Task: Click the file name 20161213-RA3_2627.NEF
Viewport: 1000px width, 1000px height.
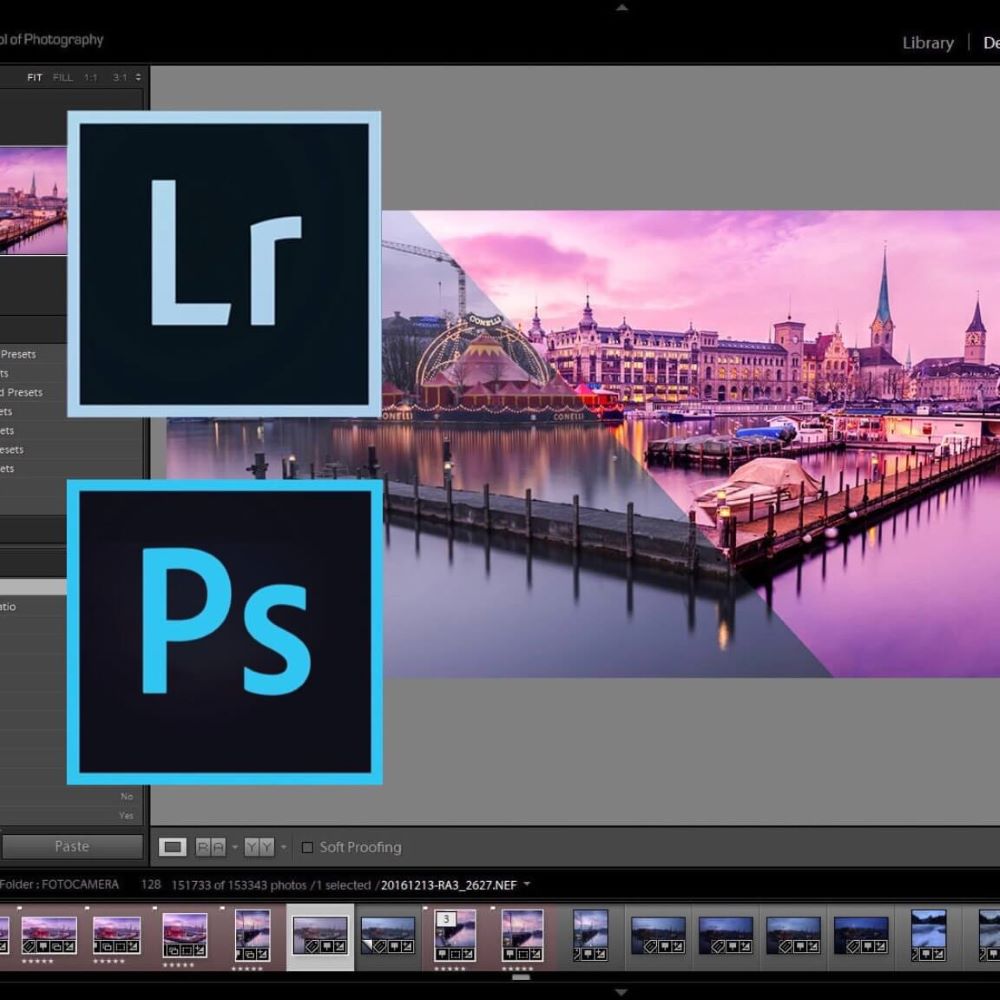Action: [x=448, y=885]
